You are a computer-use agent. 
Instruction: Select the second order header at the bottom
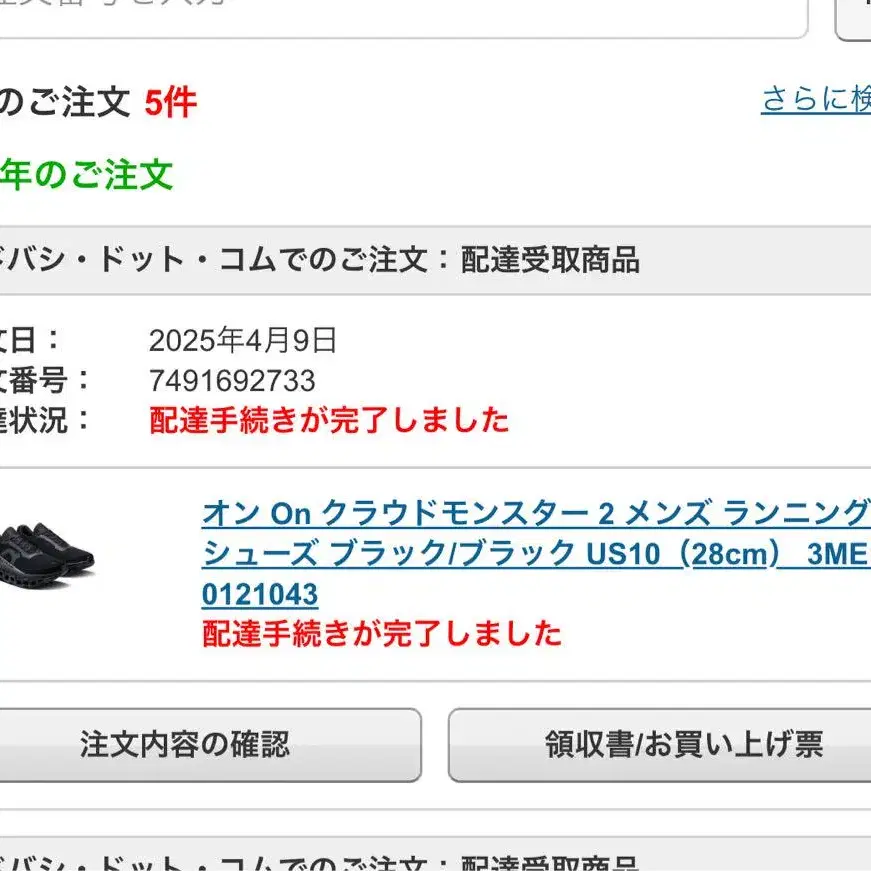pyautogui.click(x=320, y=860)
